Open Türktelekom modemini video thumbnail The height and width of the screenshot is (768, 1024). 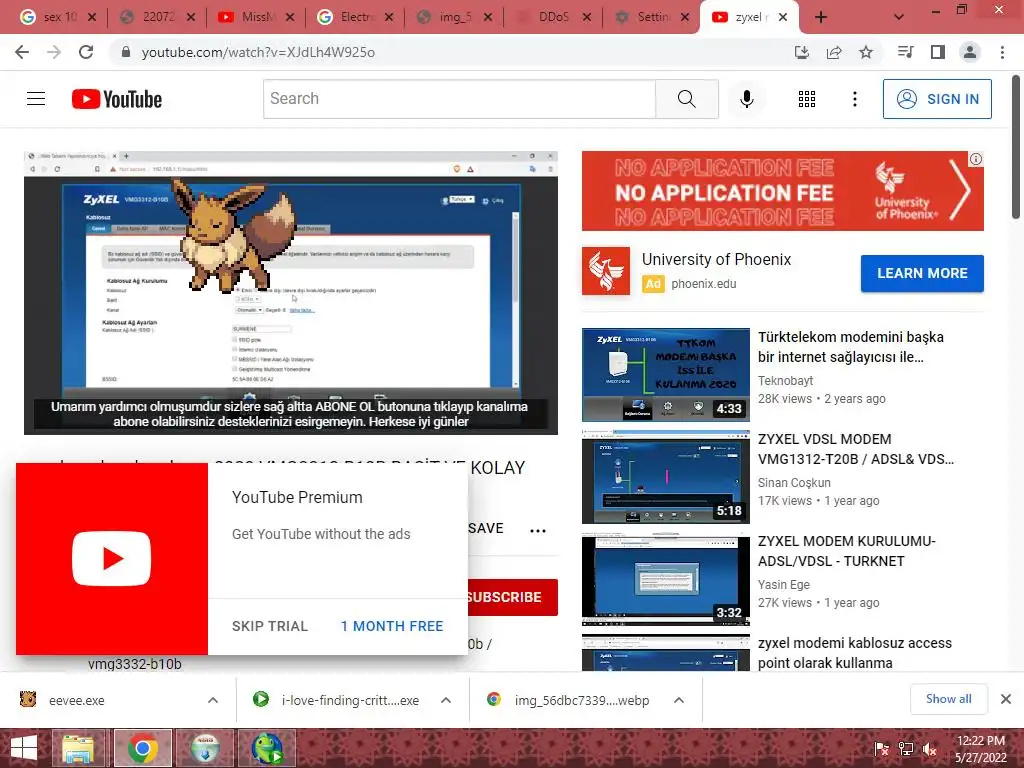[x=665, y=375]
